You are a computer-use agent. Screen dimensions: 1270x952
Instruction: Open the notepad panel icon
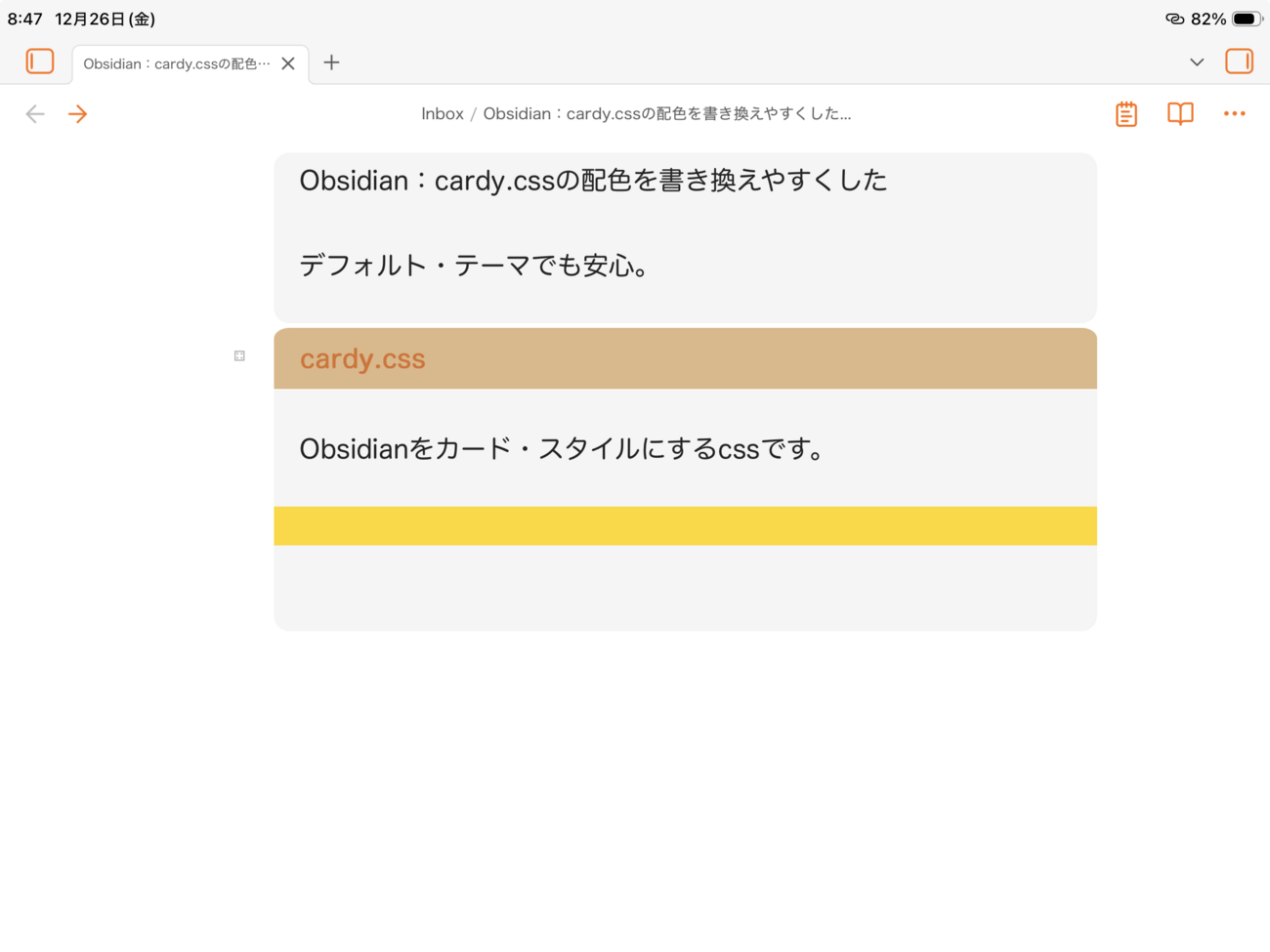1124,113
